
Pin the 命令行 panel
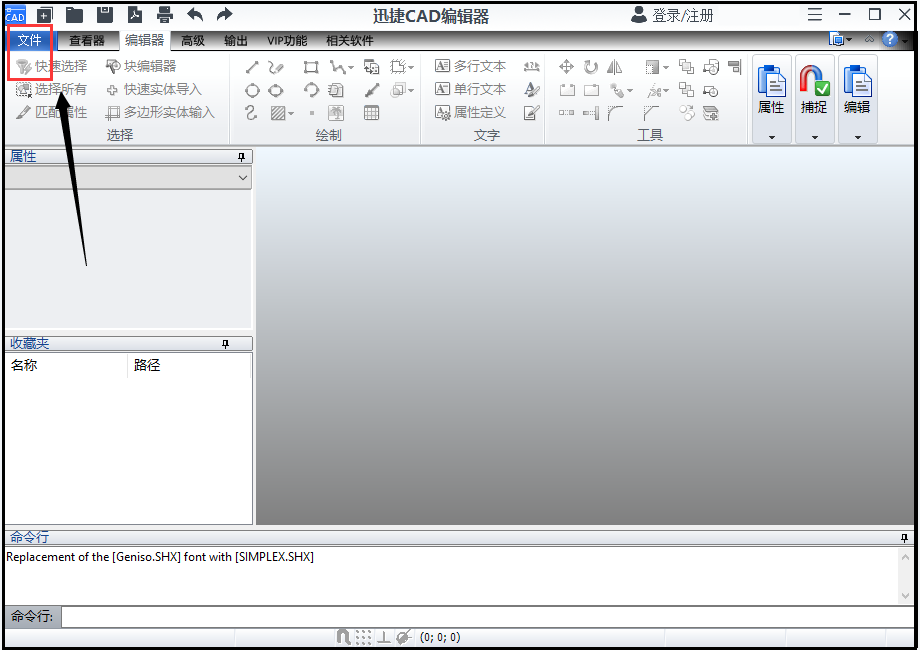point(904,537)
